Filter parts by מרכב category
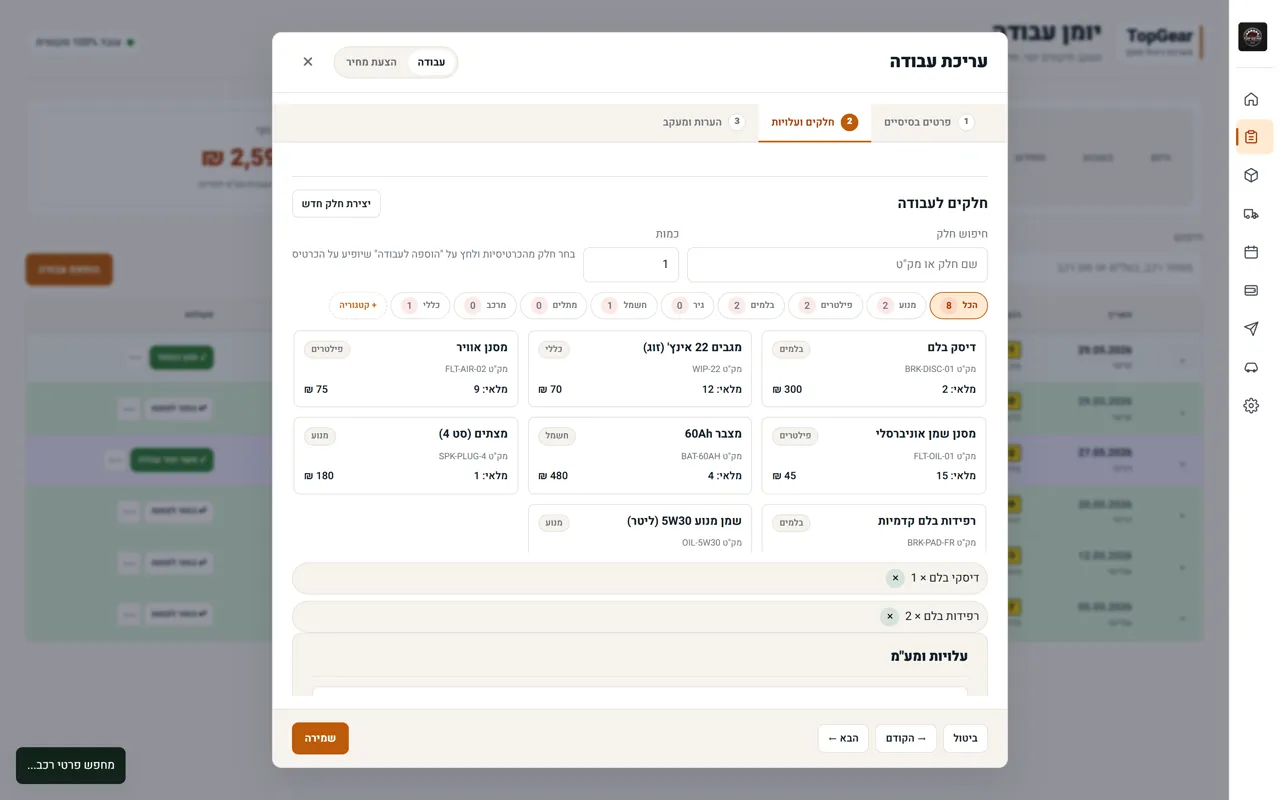The width and height of the screenshot is (1280, 800). coord(485,305)
